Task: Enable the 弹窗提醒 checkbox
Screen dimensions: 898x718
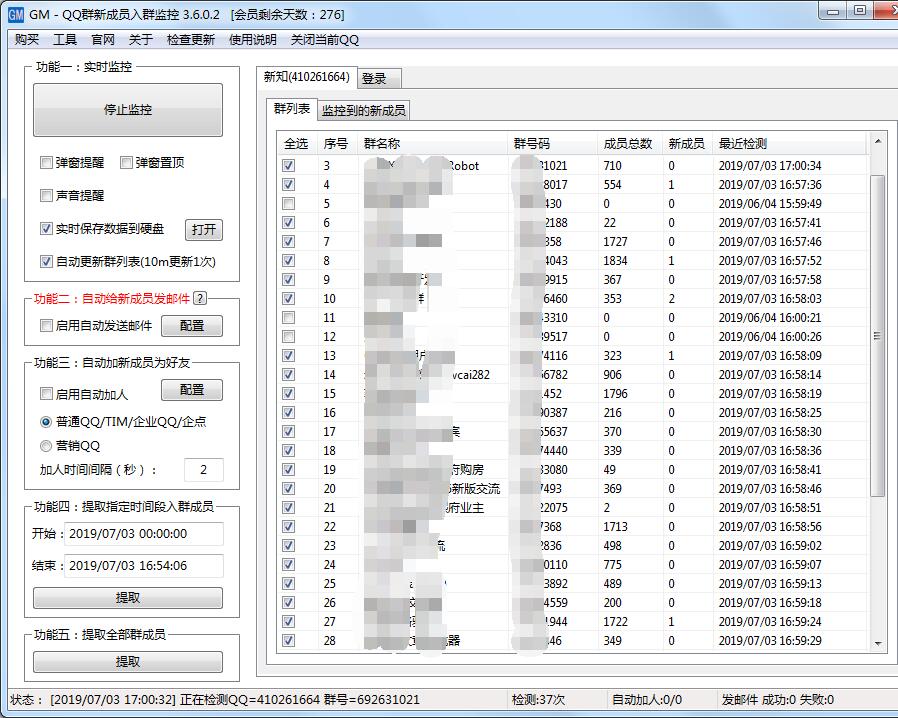Action: [46, 163]
